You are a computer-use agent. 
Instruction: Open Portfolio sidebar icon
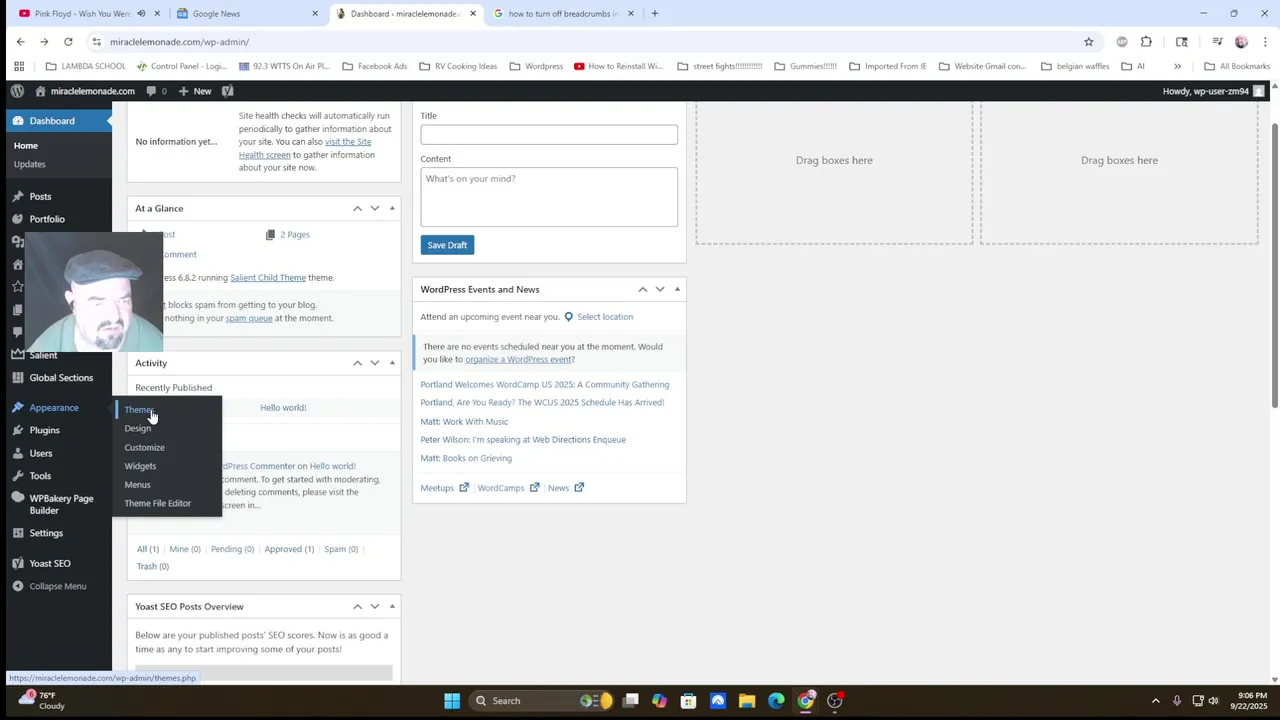18,219
